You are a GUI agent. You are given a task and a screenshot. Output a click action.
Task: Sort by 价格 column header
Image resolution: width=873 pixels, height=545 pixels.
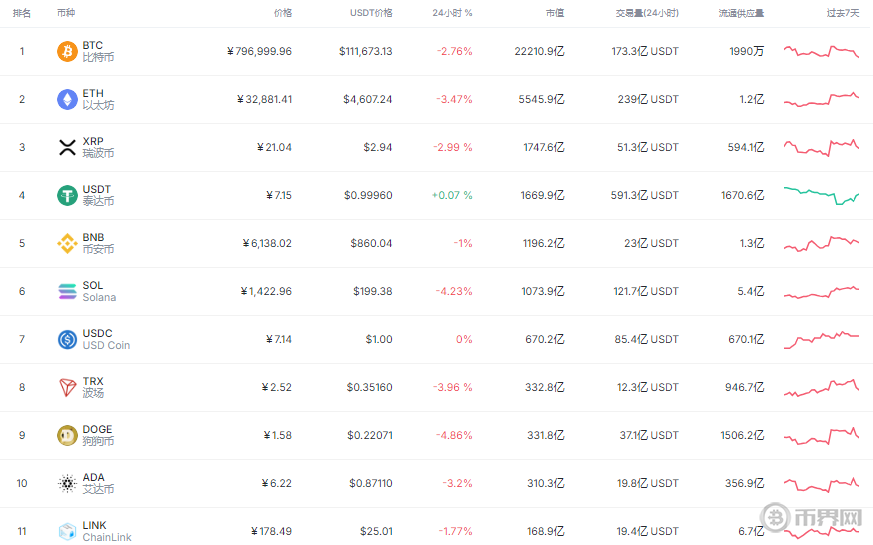point(282,13)
